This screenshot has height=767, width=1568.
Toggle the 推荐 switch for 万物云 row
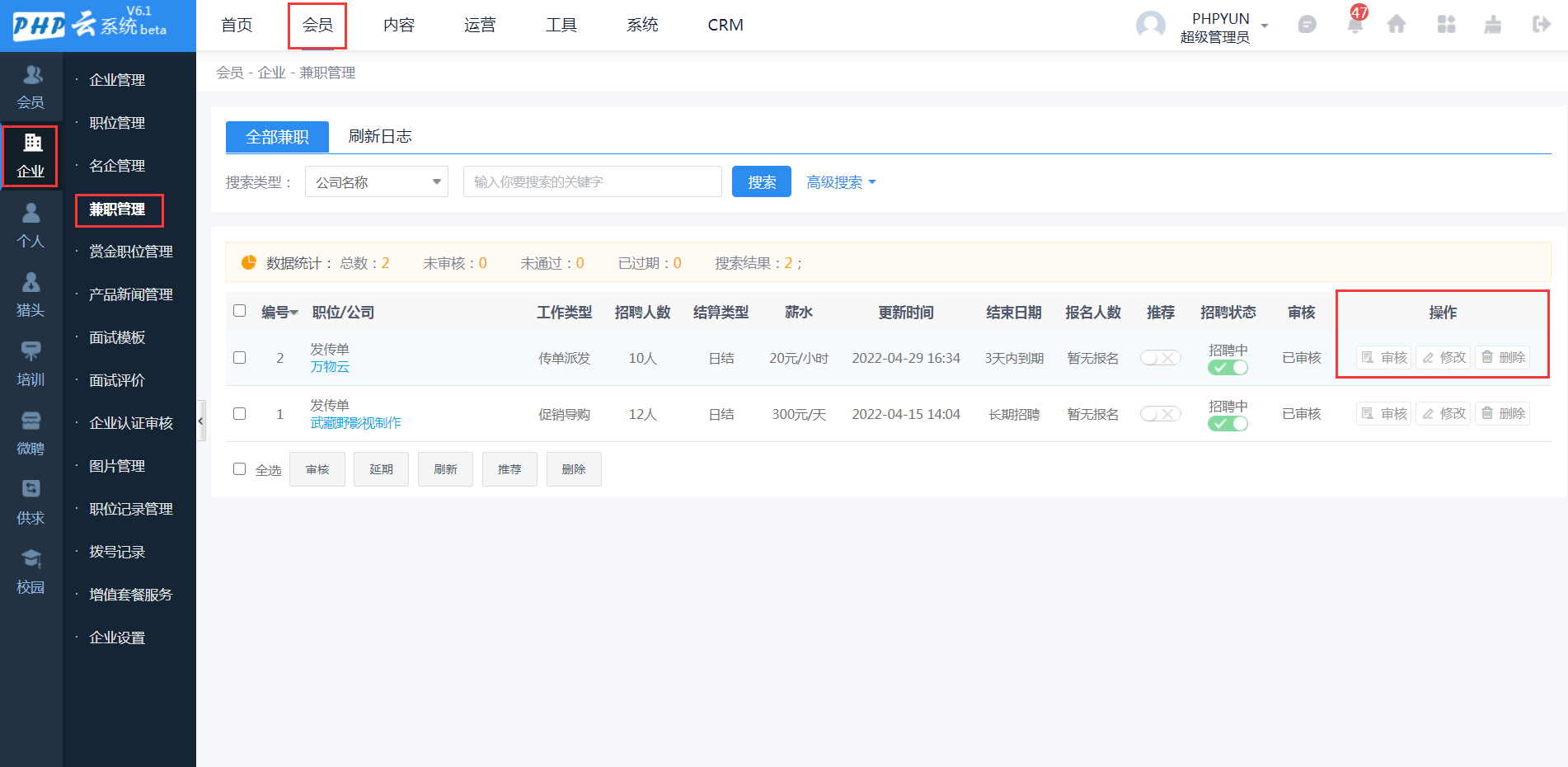[1161, 357]
